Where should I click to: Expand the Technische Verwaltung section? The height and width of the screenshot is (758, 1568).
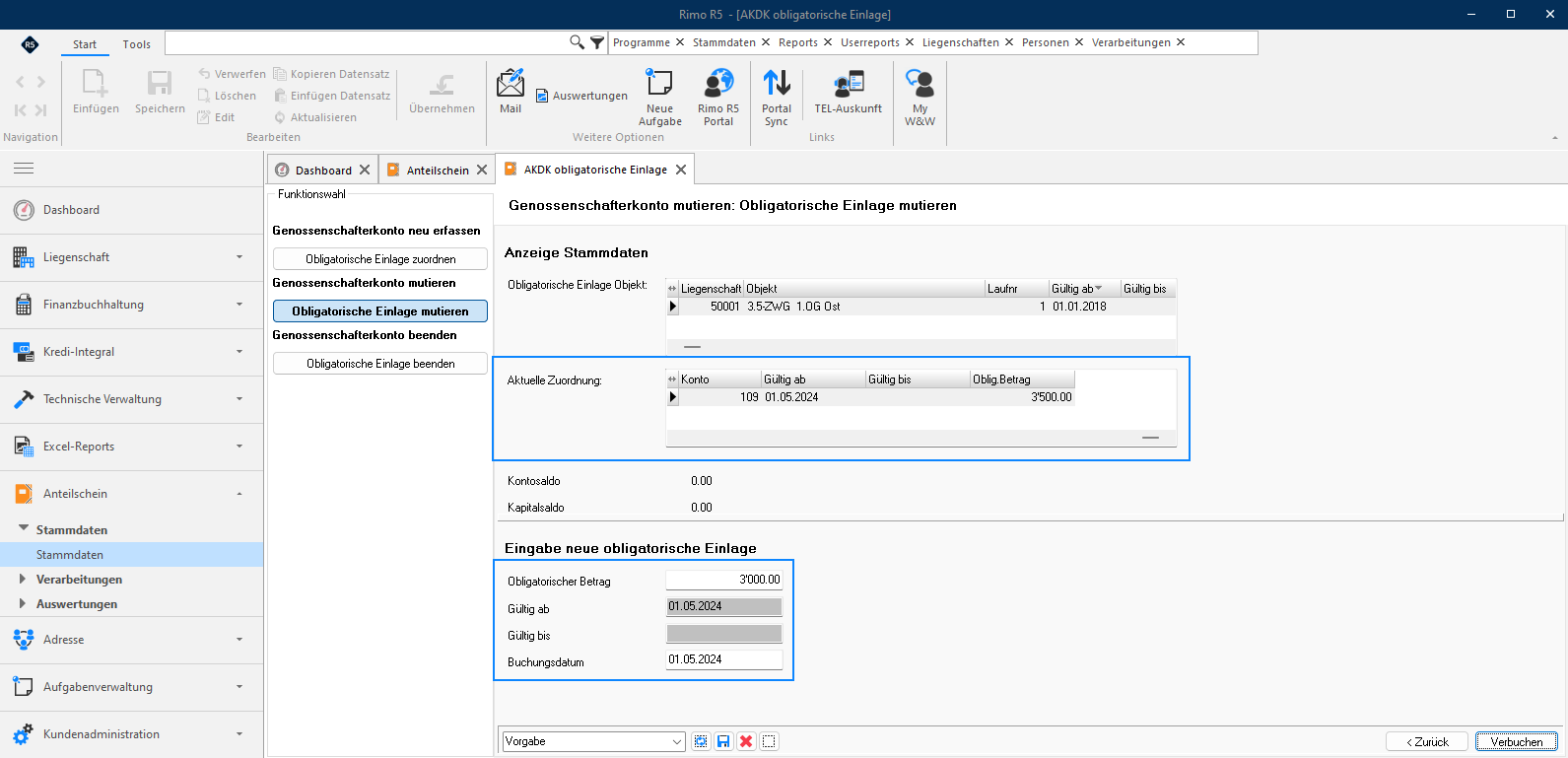tap(132, 399)
